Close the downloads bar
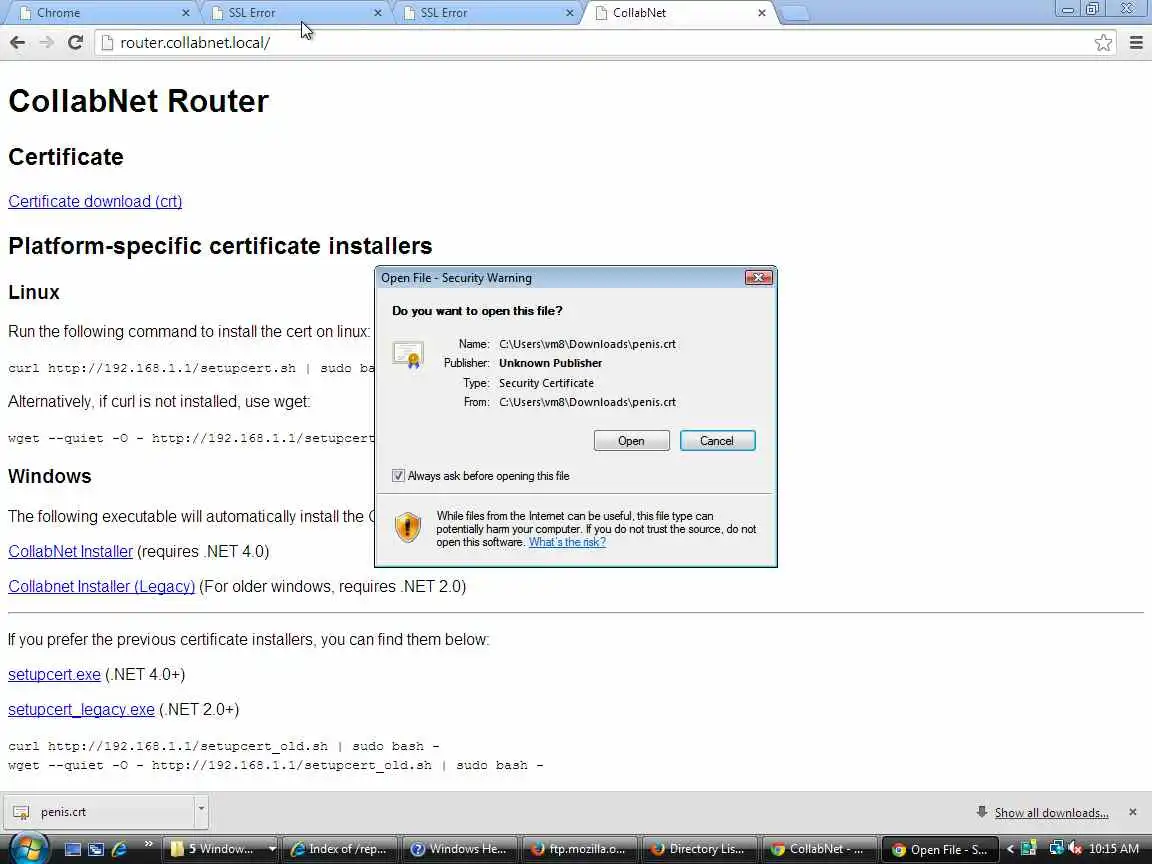Viewport: 1152px width, 864px height. tap(1133, 812)
